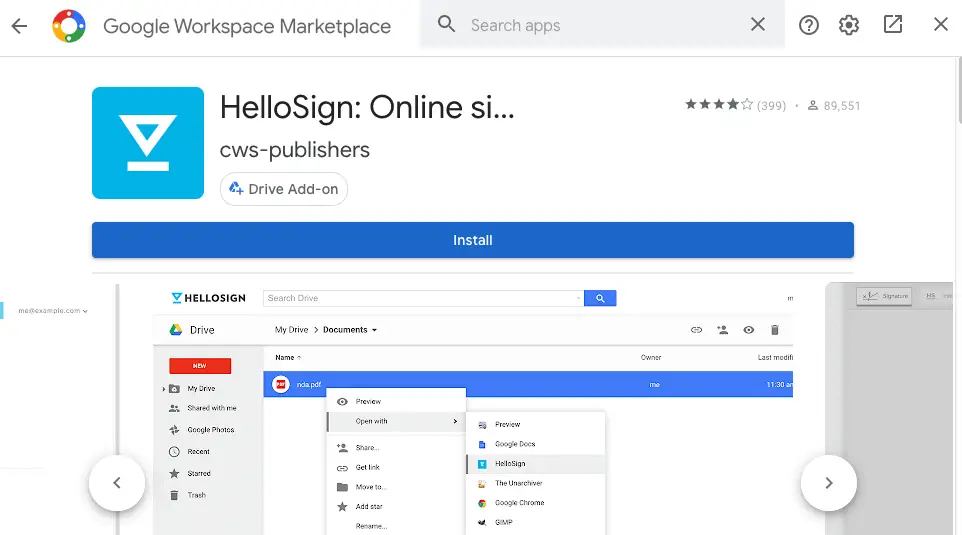Click the HELLOSIGN logo in screenshot
962x535 pixels.
click(209, 298)
